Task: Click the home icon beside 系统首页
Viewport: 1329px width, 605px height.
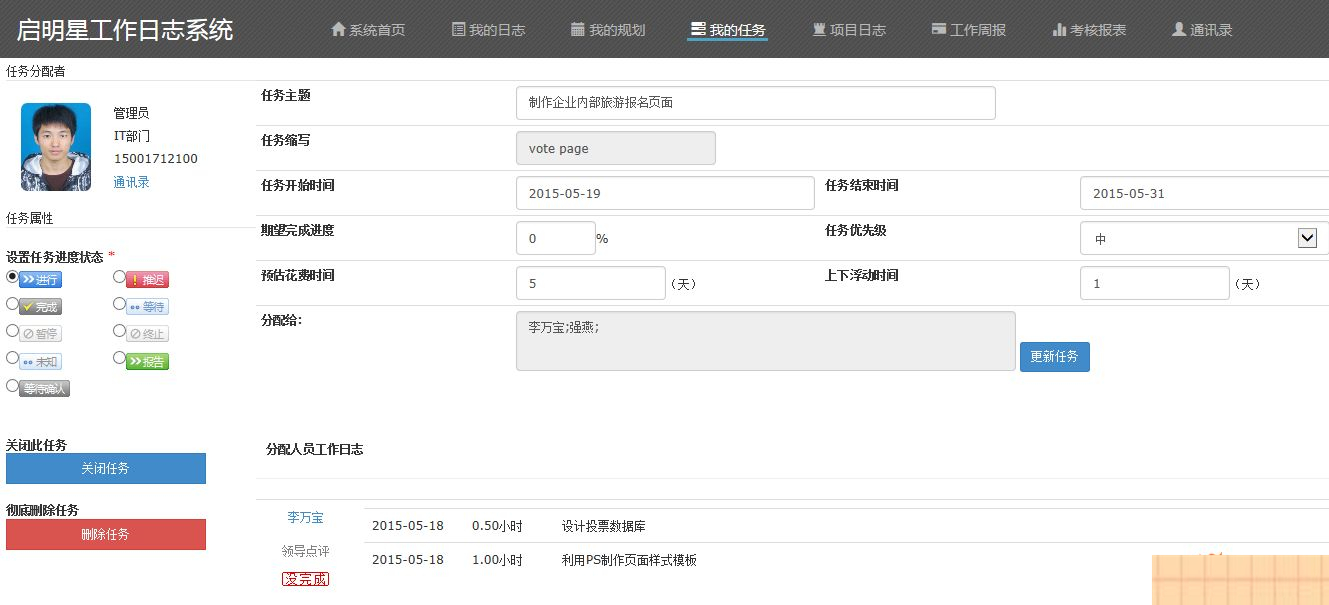Action: point(340,29)
